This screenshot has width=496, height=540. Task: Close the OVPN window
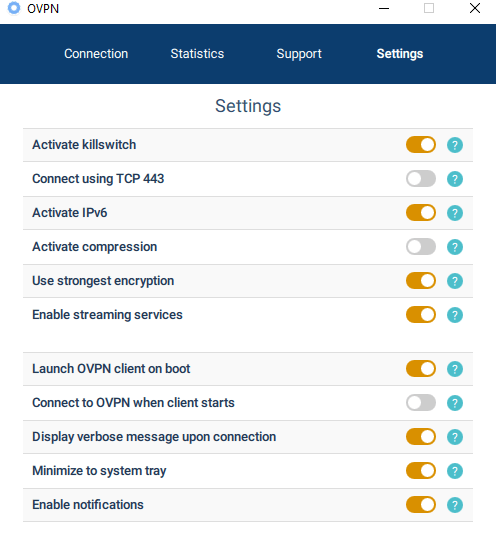(x=475, y=8)
